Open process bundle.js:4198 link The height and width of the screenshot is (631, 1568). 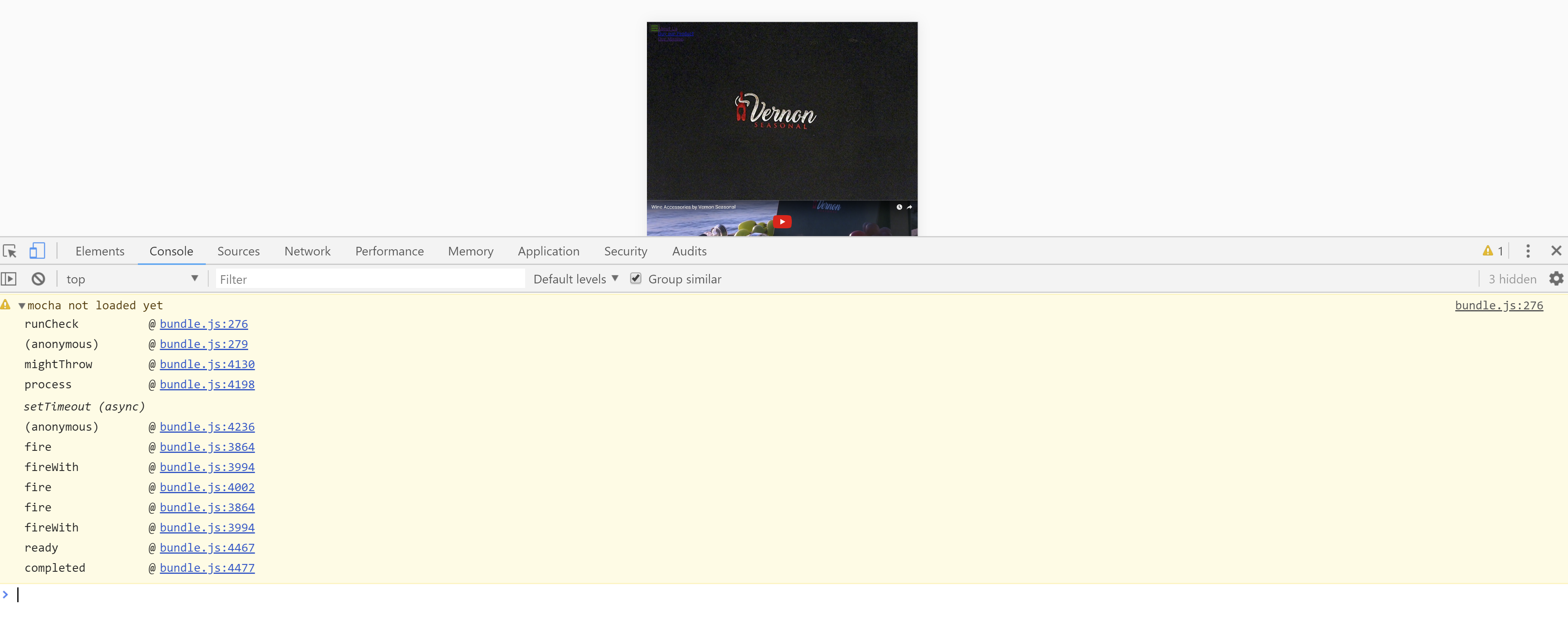pyautogui.click(x=207, y=384)
